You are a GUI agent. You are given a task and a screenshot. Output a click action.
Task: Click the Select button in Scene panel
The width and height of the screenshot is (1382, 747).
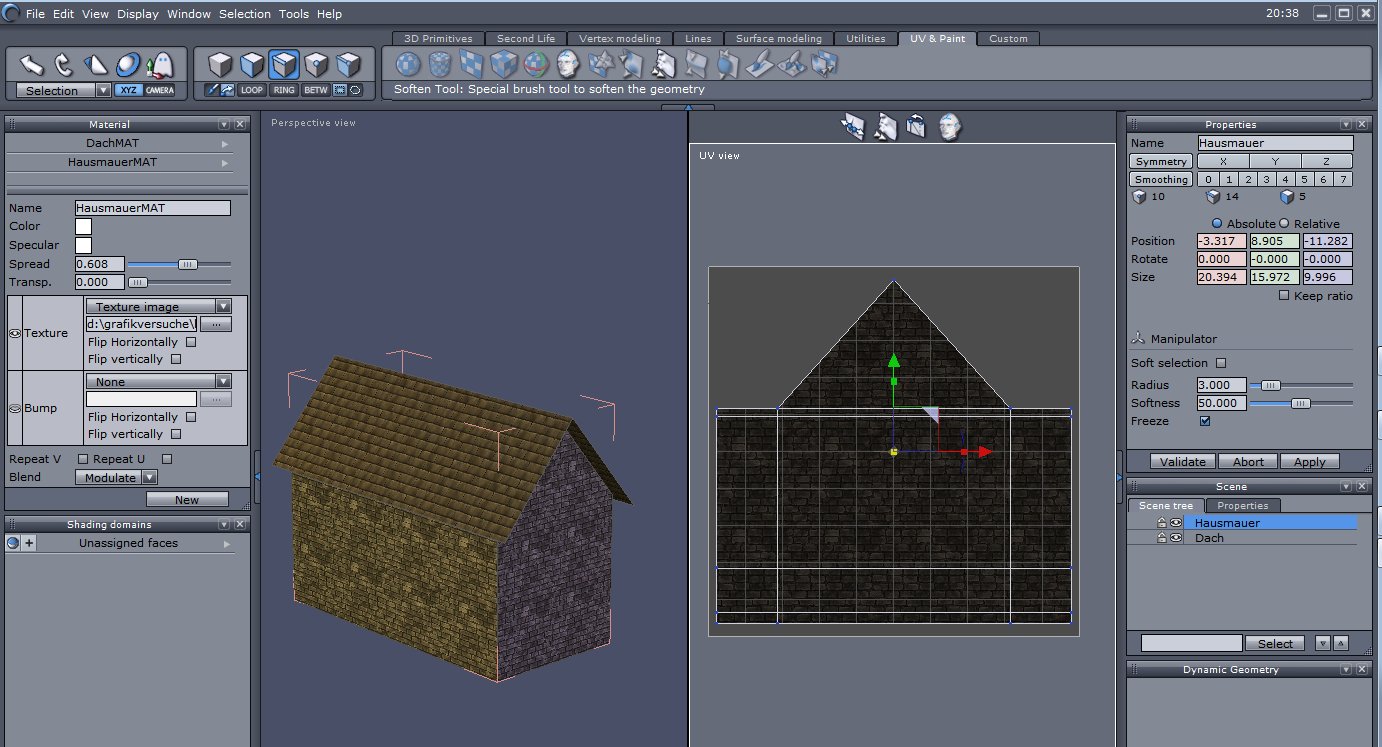(1275, 644)
